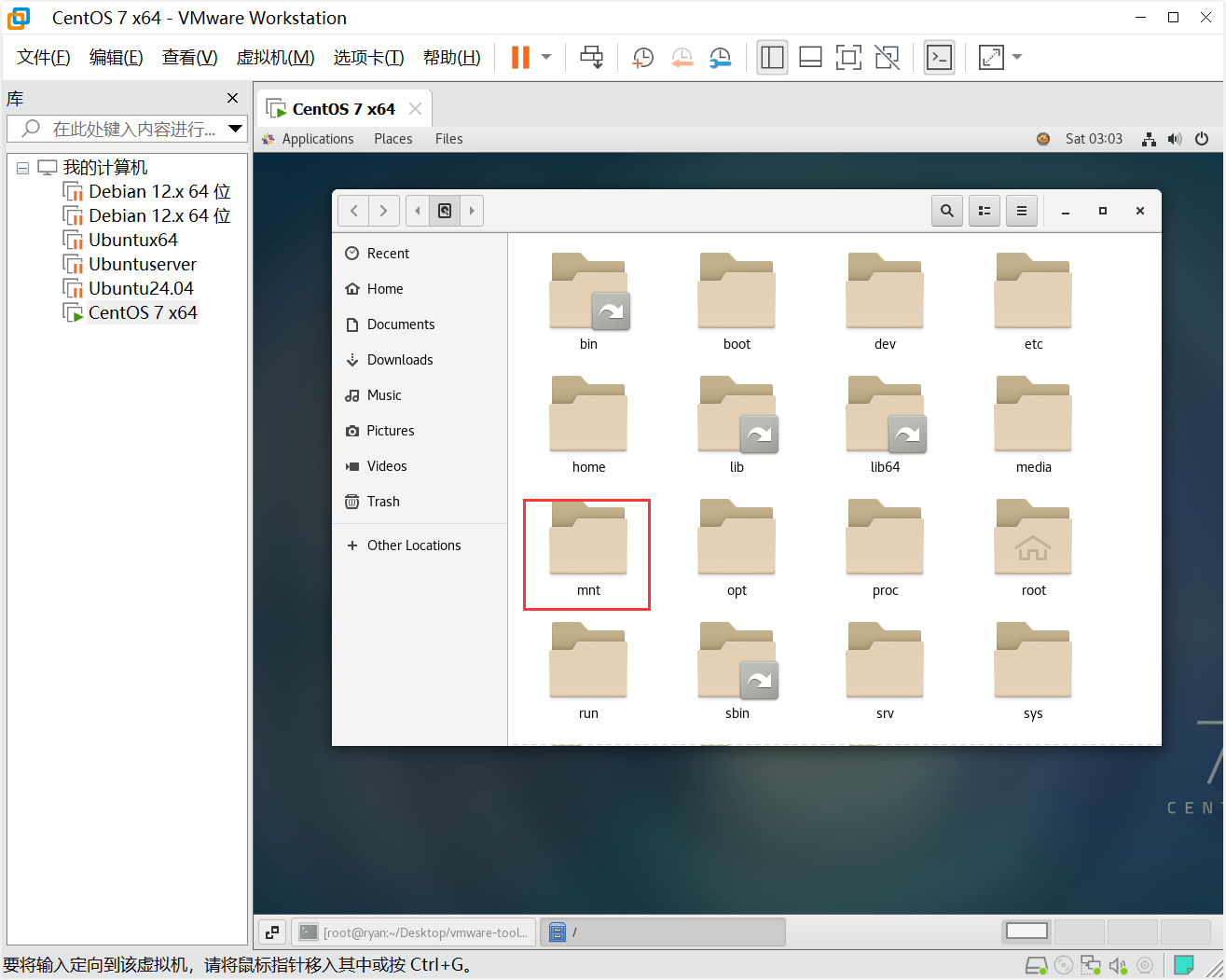Close the CentOS 7 x64 tab

[x=415, y=109]
